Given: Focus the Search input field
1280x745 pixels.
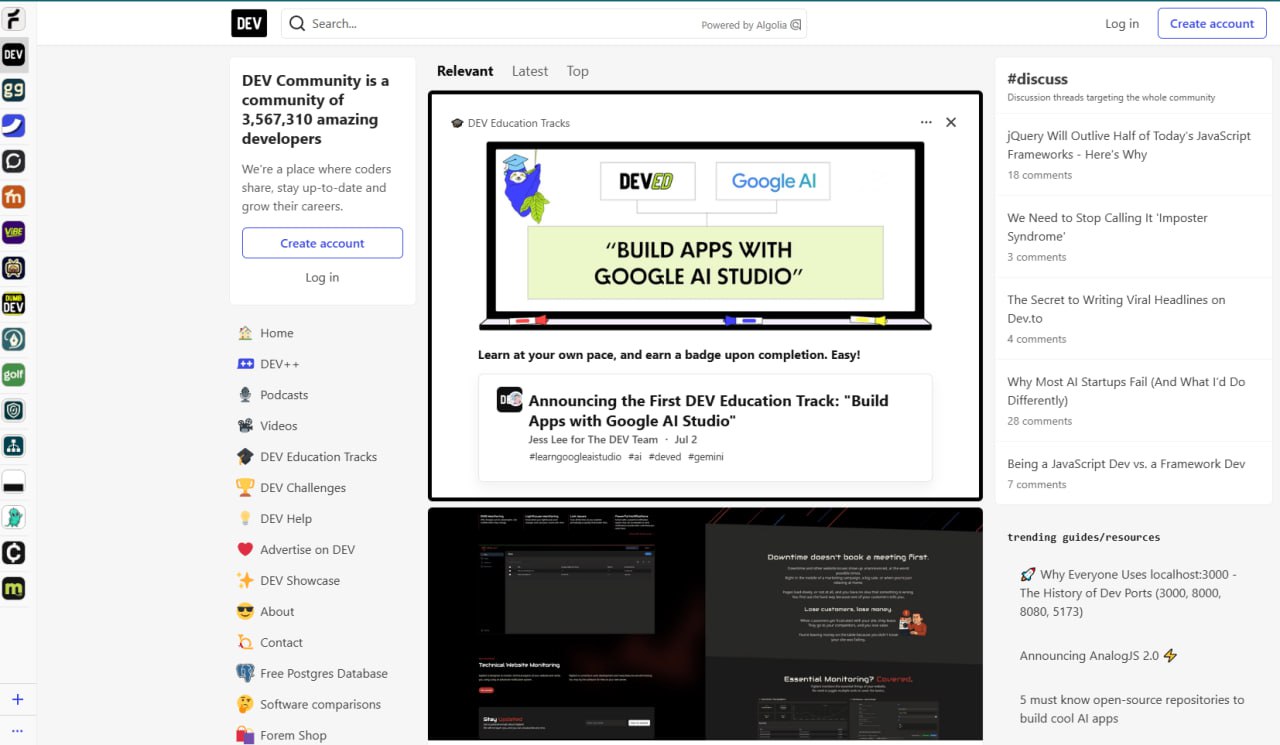Looking at the screenshot, I should pyautogui.click(x=500, y=23).
